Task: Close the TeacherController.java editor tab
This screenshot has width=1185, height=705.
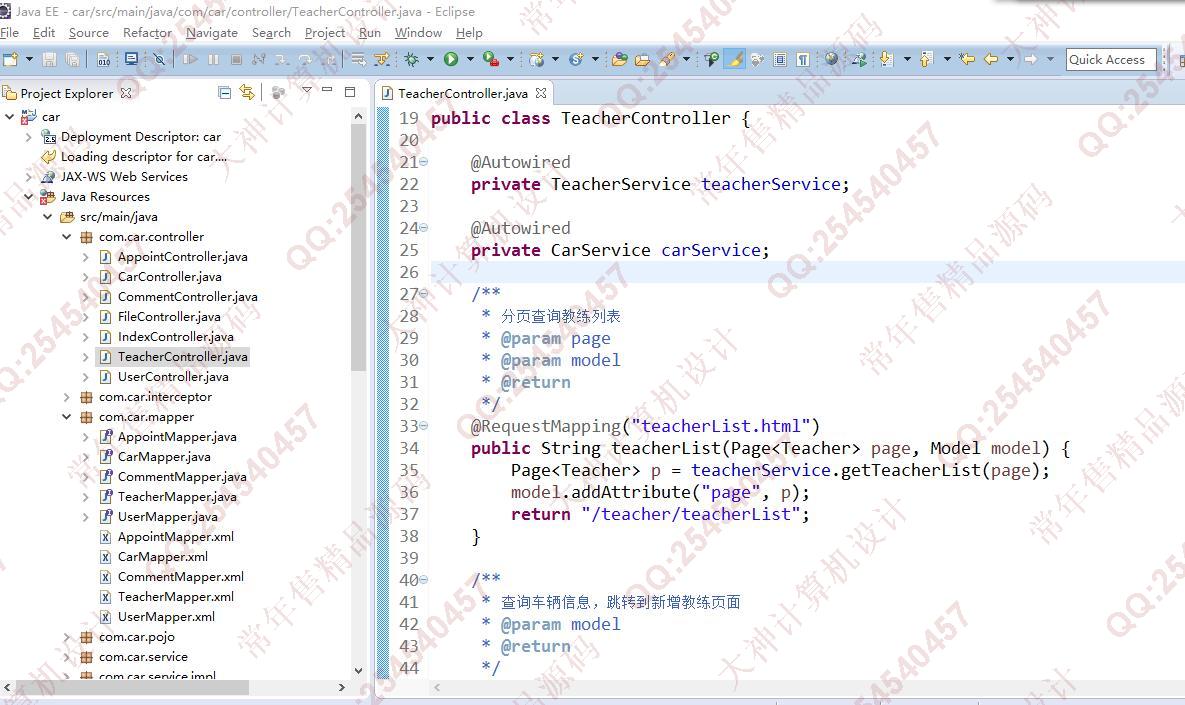Action: pyautogui.click(x=541, y=93)
